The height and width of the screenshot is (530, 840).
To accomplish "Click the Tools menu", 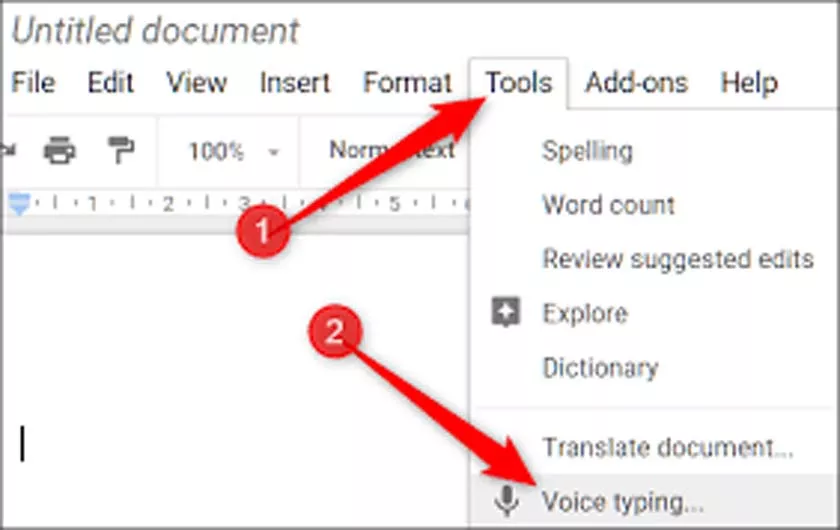I will 519,83.
